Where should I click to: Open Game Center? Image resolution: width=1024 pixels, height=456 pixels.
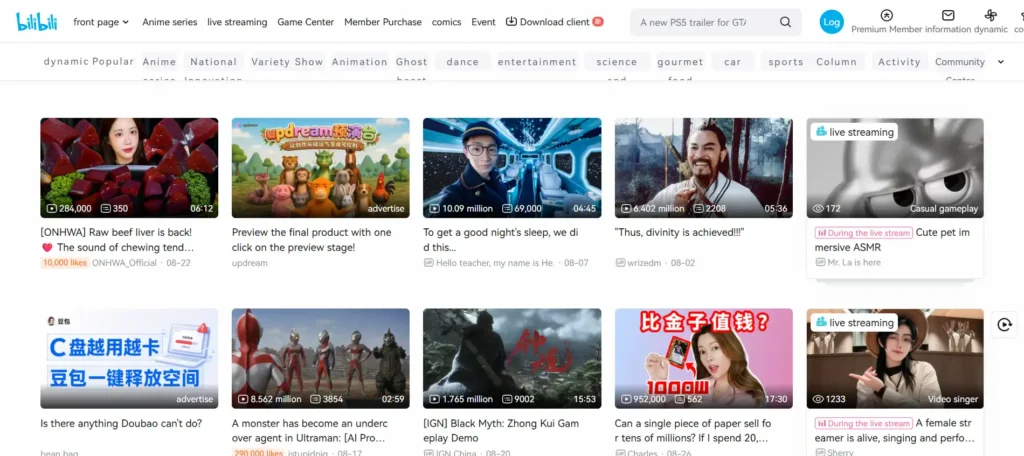coord(306,22)
